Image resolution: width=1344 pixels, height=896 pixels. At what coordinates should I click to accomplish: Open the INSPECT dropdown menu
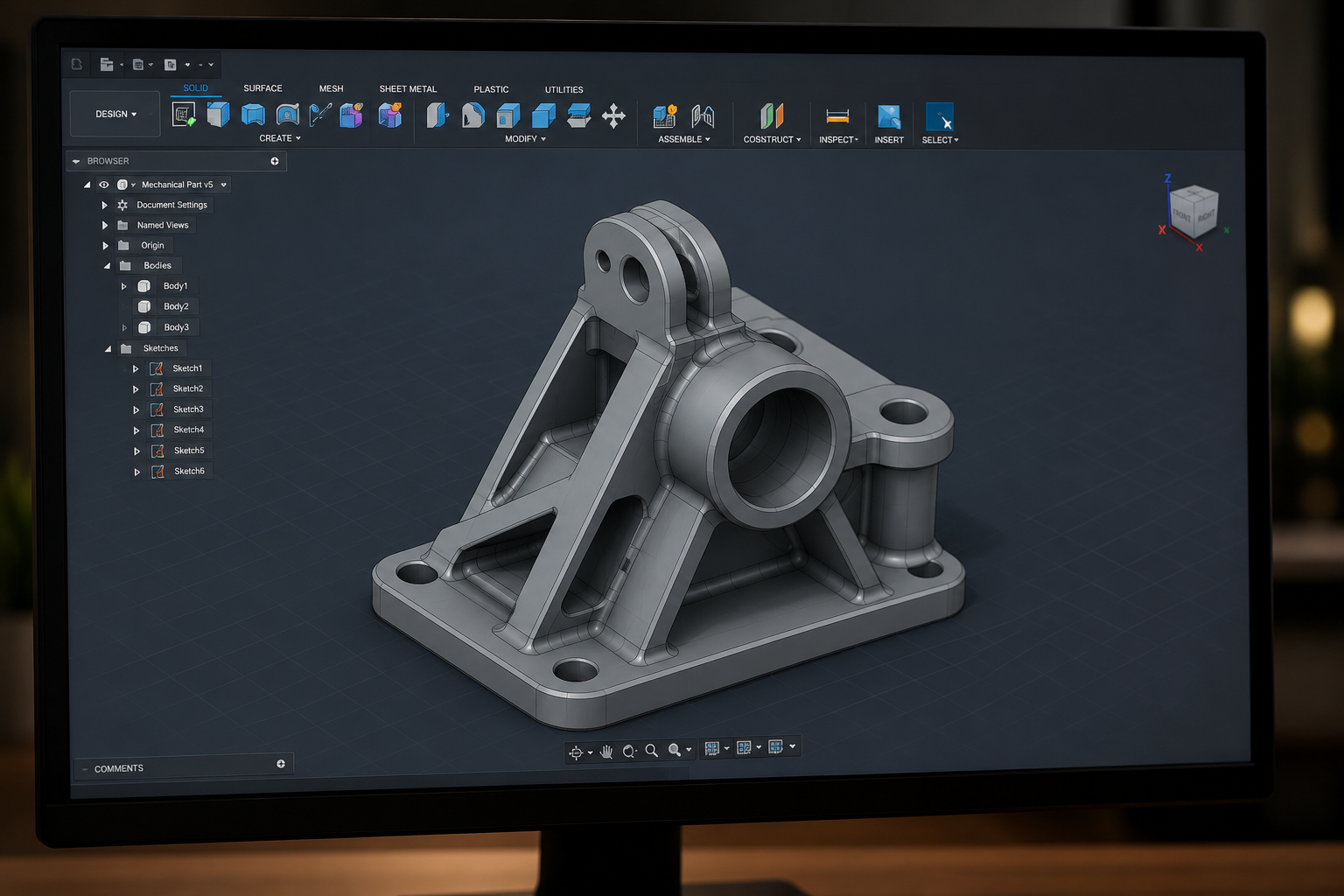[838, 140]
